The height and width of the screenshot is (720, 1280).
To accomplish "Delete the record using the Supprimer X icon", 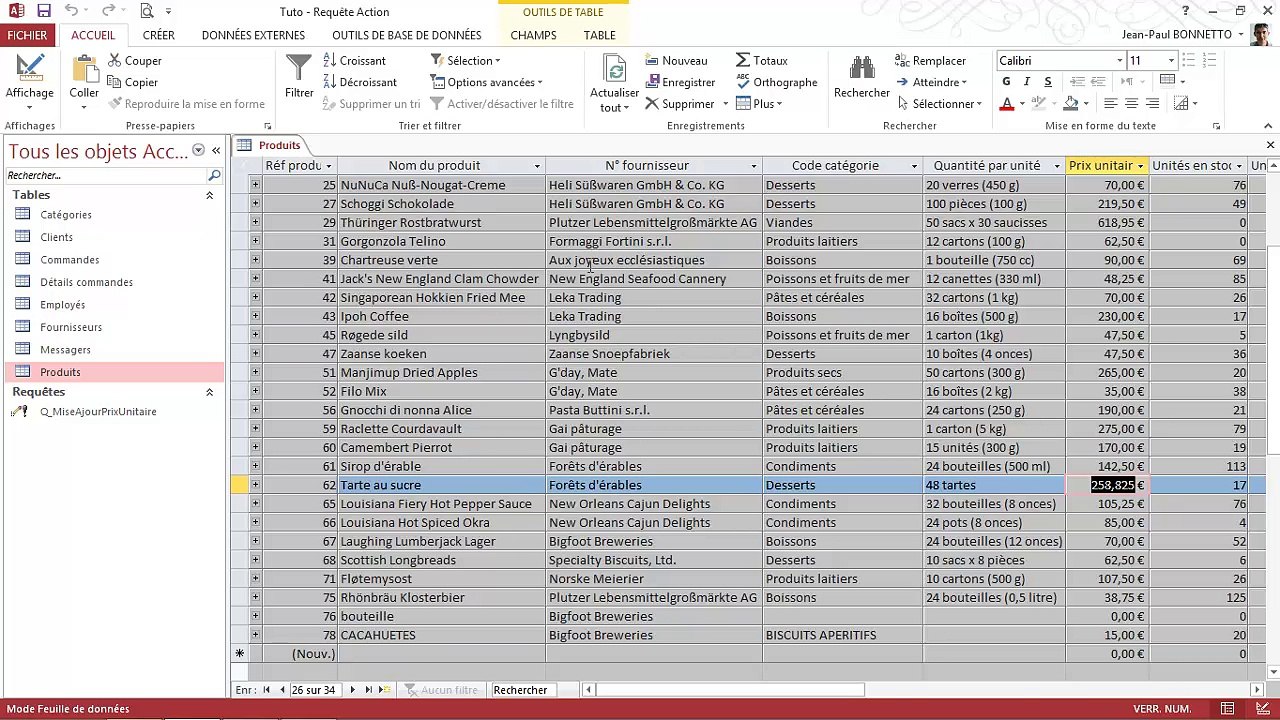I will click(x=652, y=104).
